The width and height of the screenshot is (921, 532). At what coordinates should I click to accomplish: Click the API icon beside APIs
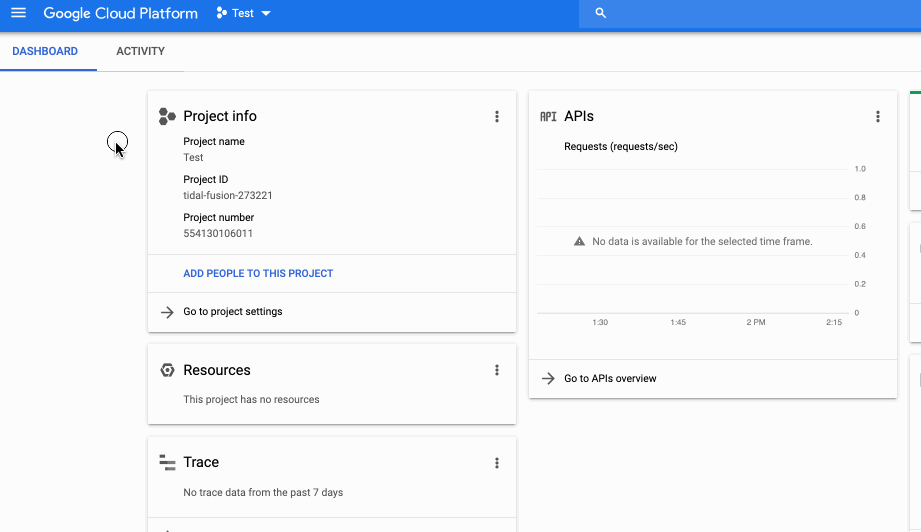click(548, 116)
